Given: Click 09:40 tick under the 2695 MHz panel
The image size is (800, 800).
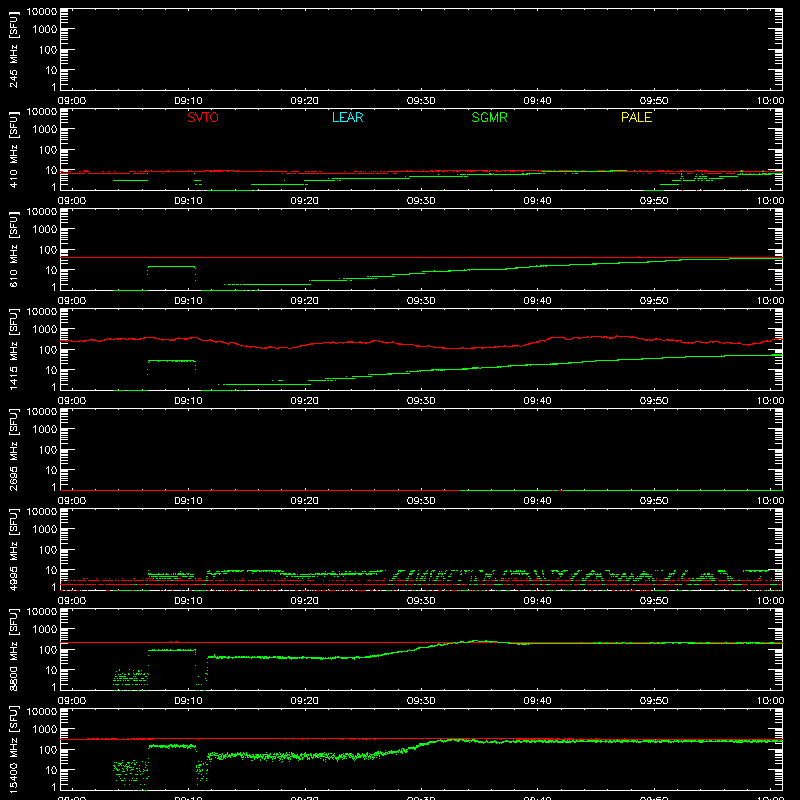Looking at the screenshot, I should (537, 501).
